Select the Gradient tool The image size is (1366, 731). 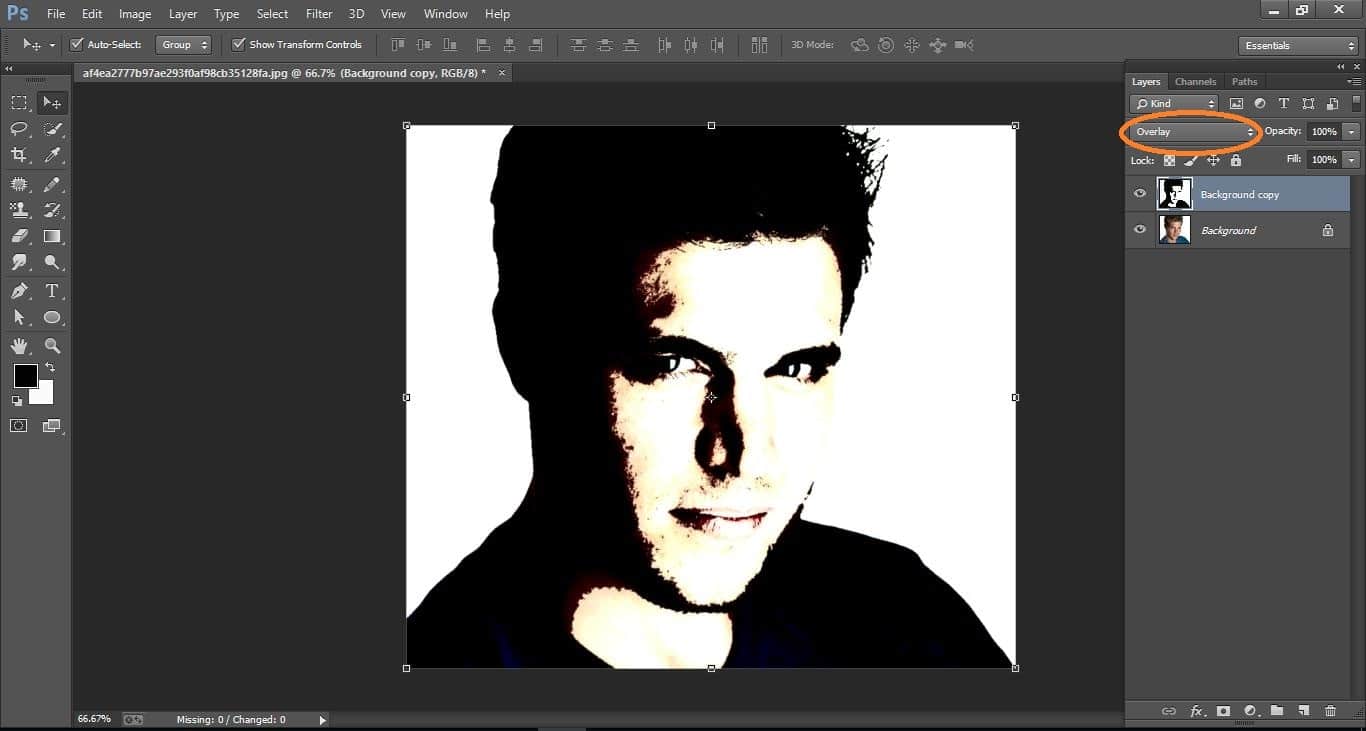pyautogui.click(x=52, y=236)
